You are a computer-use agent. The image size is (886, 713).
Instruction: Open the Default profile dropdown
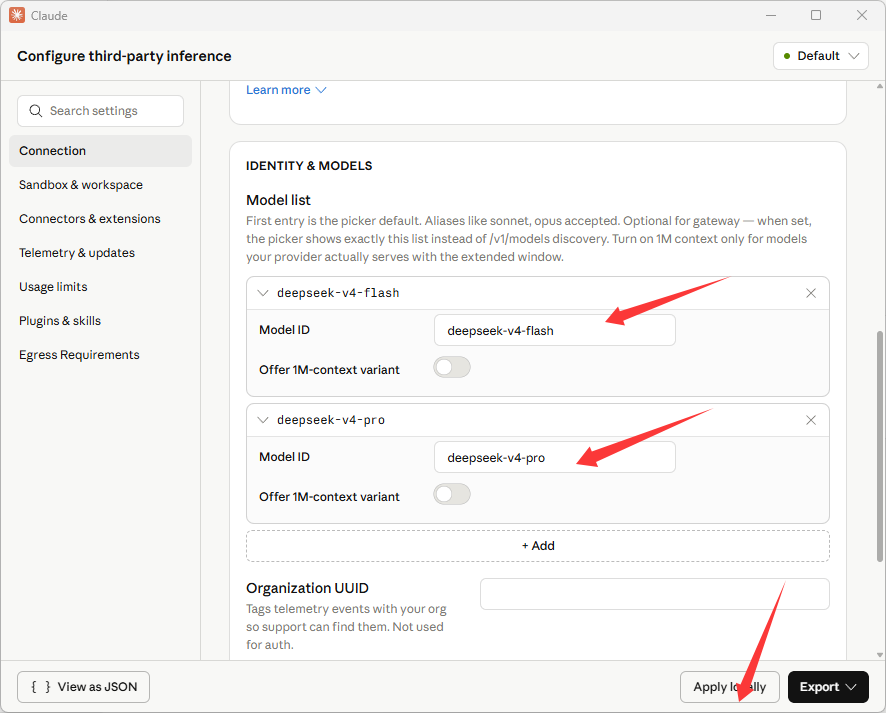pyautogui.click(x=820, y=56)
